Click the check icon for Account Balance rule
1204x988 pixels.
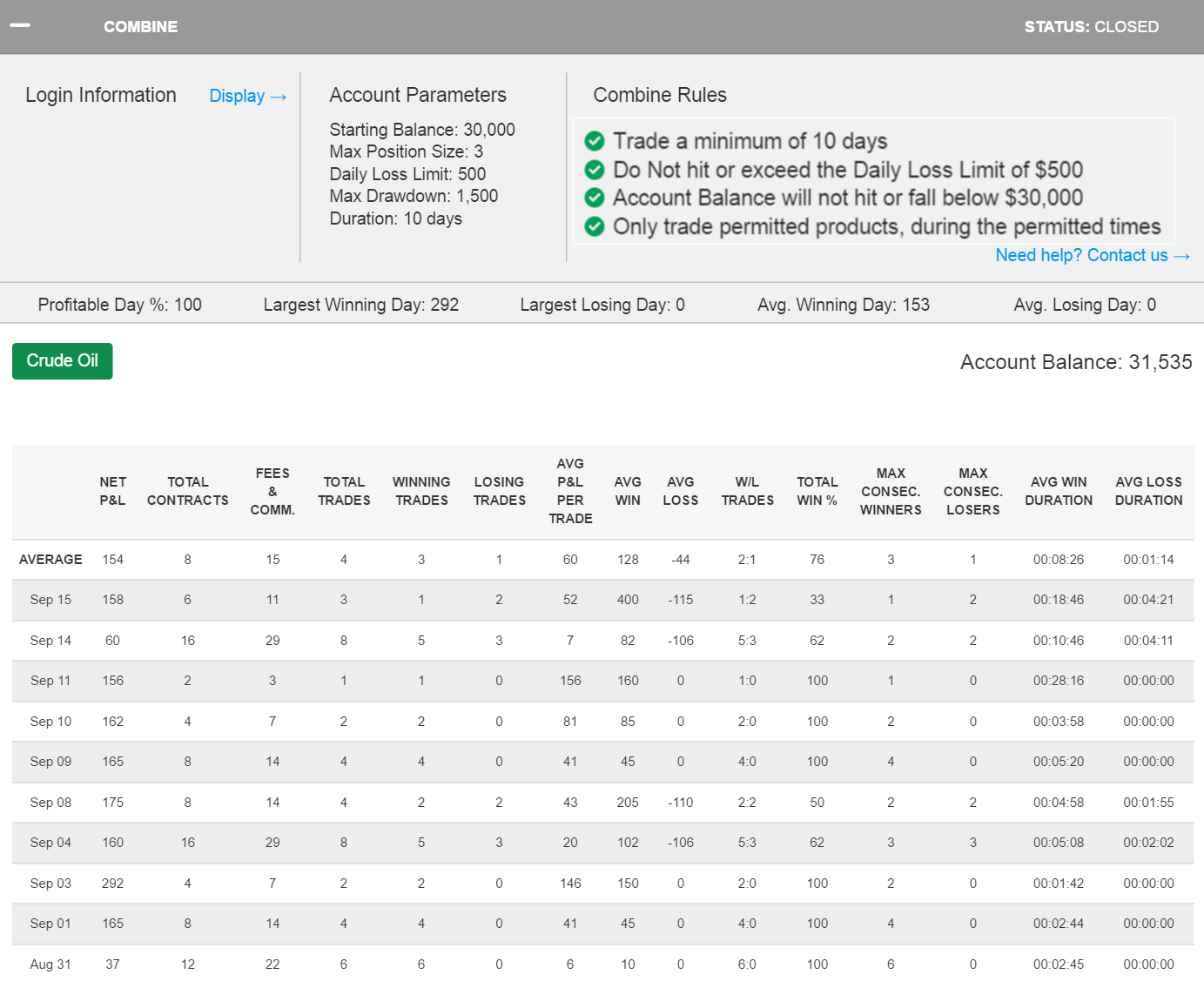pos(595,198)
